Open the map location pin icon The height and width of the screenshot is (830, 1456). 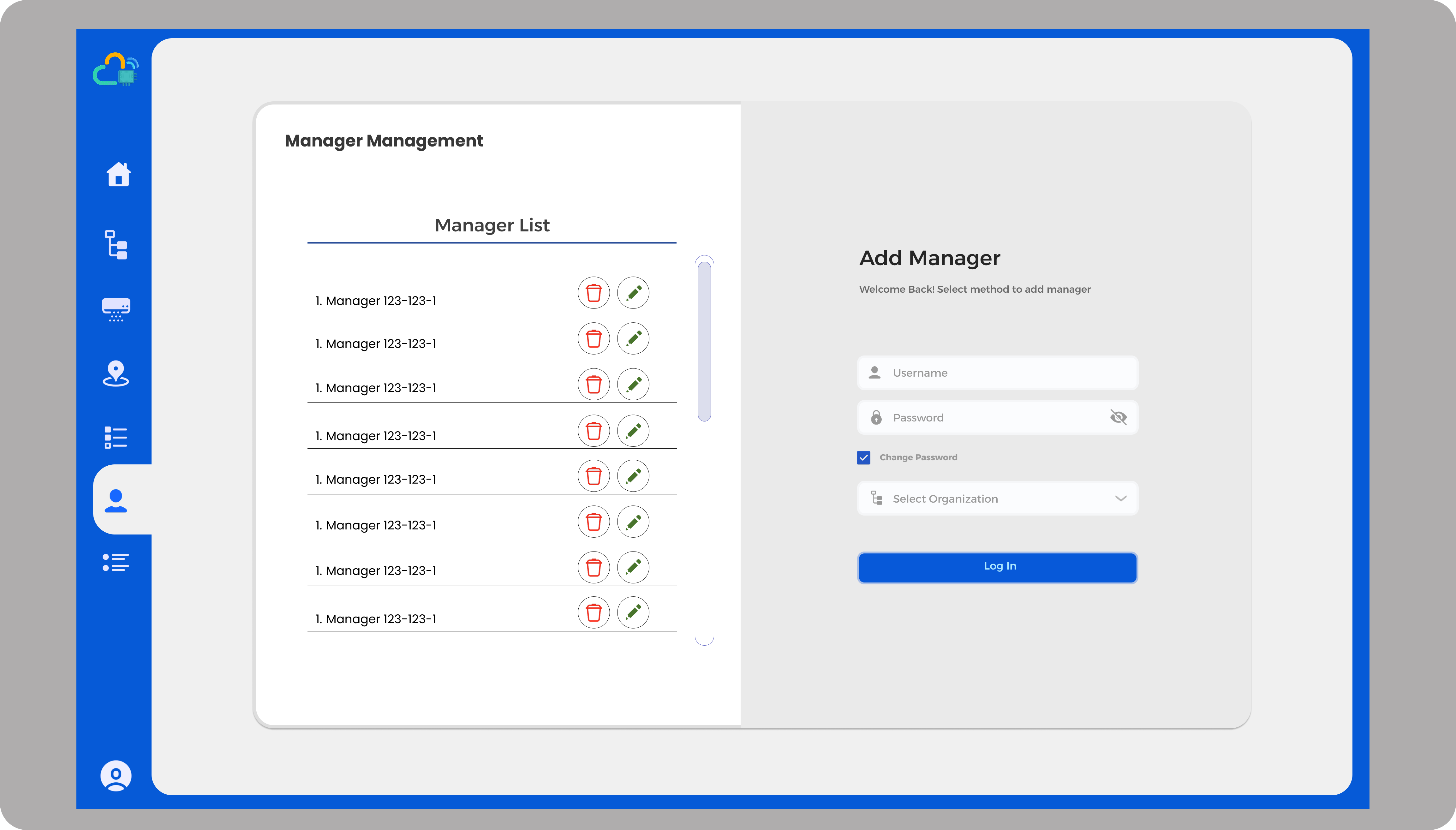click(x=116, y=373)
